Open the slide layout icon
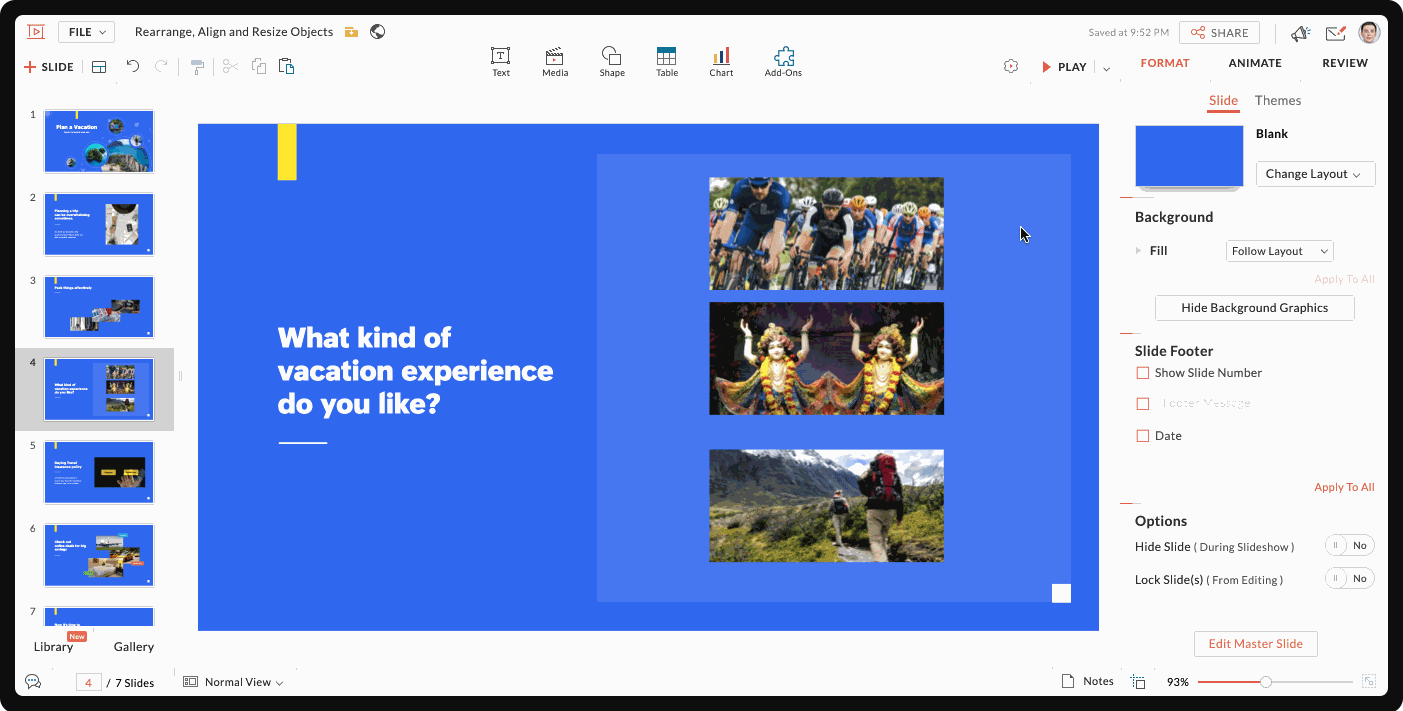Image resolution: width=1403 pixels, height=711 pixels. [x=99, y=67]
